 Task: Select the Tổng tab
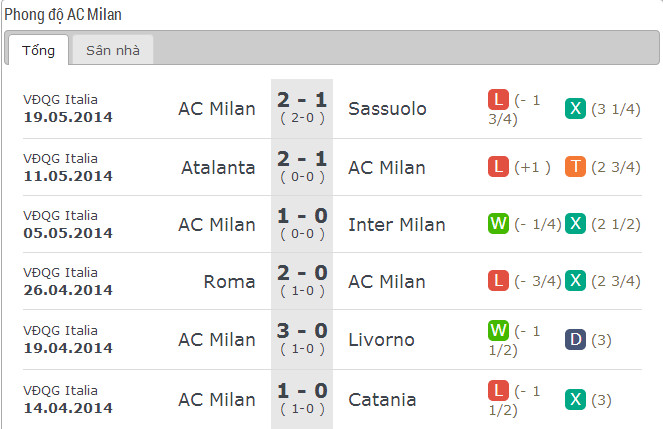(38, 50)
